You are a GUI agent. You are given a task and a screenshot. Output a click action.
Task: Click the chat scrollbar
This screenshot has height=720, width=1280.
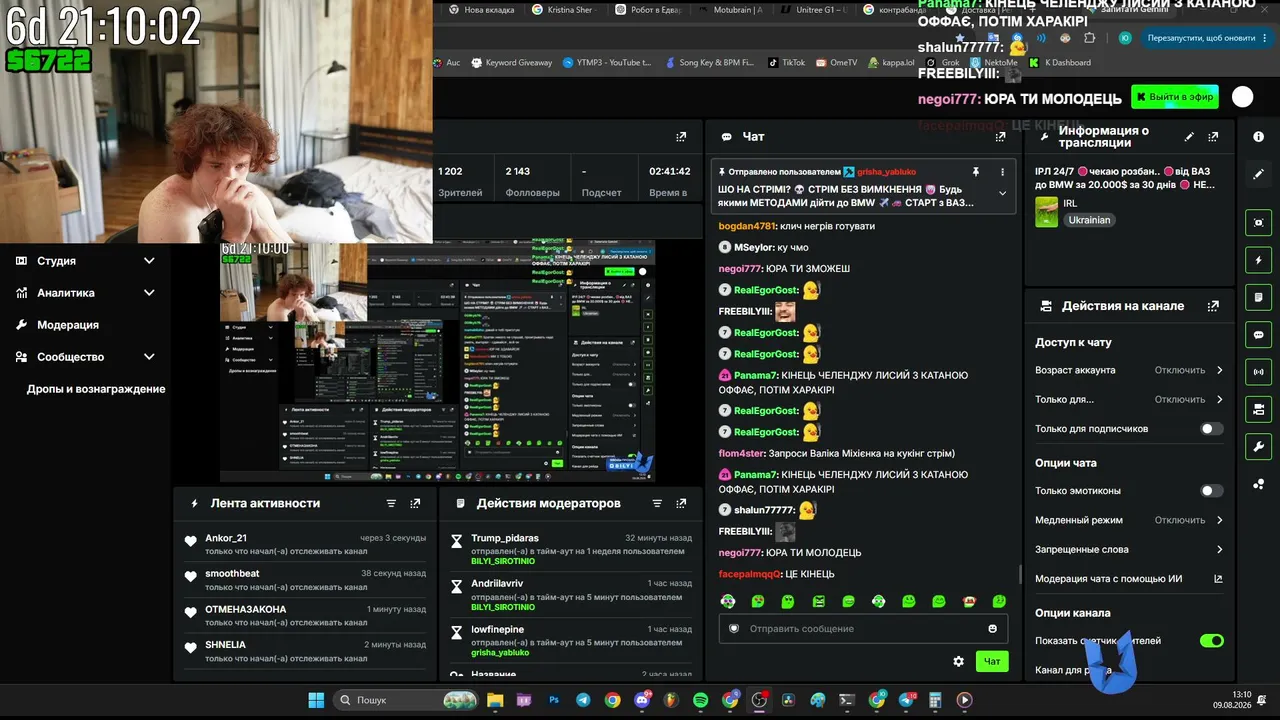pos(1020,574)
